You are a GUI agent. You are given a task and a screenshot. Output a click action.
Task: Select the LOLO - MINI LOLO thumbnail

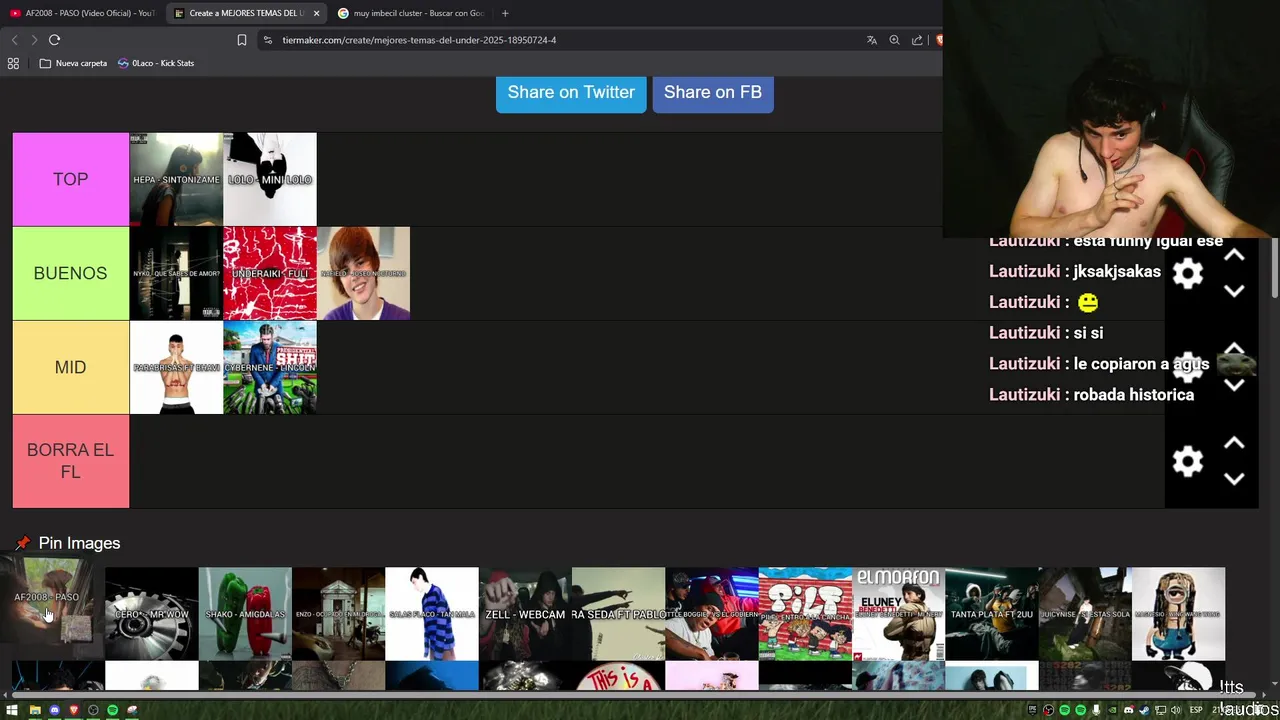coord(270,179)
